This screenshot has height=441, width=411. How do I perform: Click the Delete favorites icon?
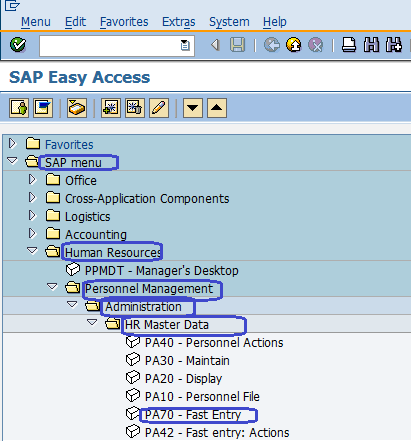click(x=135, y=108)
